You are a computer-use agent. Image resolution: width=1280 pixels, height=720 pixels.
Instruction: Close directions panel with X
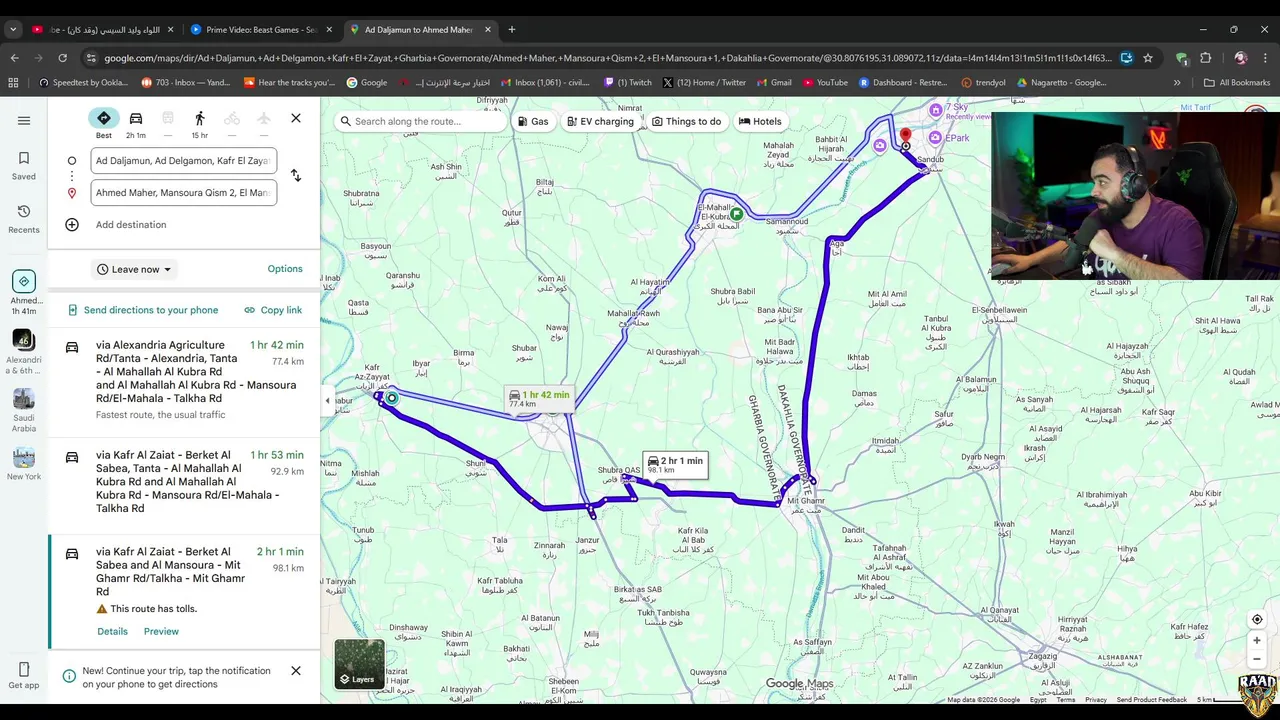[x=296, y=119]
